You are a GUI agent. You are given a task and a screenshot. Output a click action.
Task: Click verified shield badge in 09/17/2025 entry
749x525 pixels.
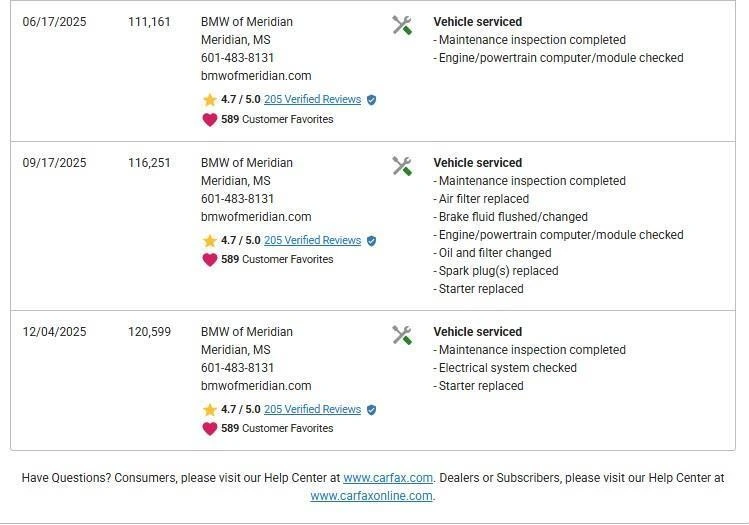(x=372, y=241)
